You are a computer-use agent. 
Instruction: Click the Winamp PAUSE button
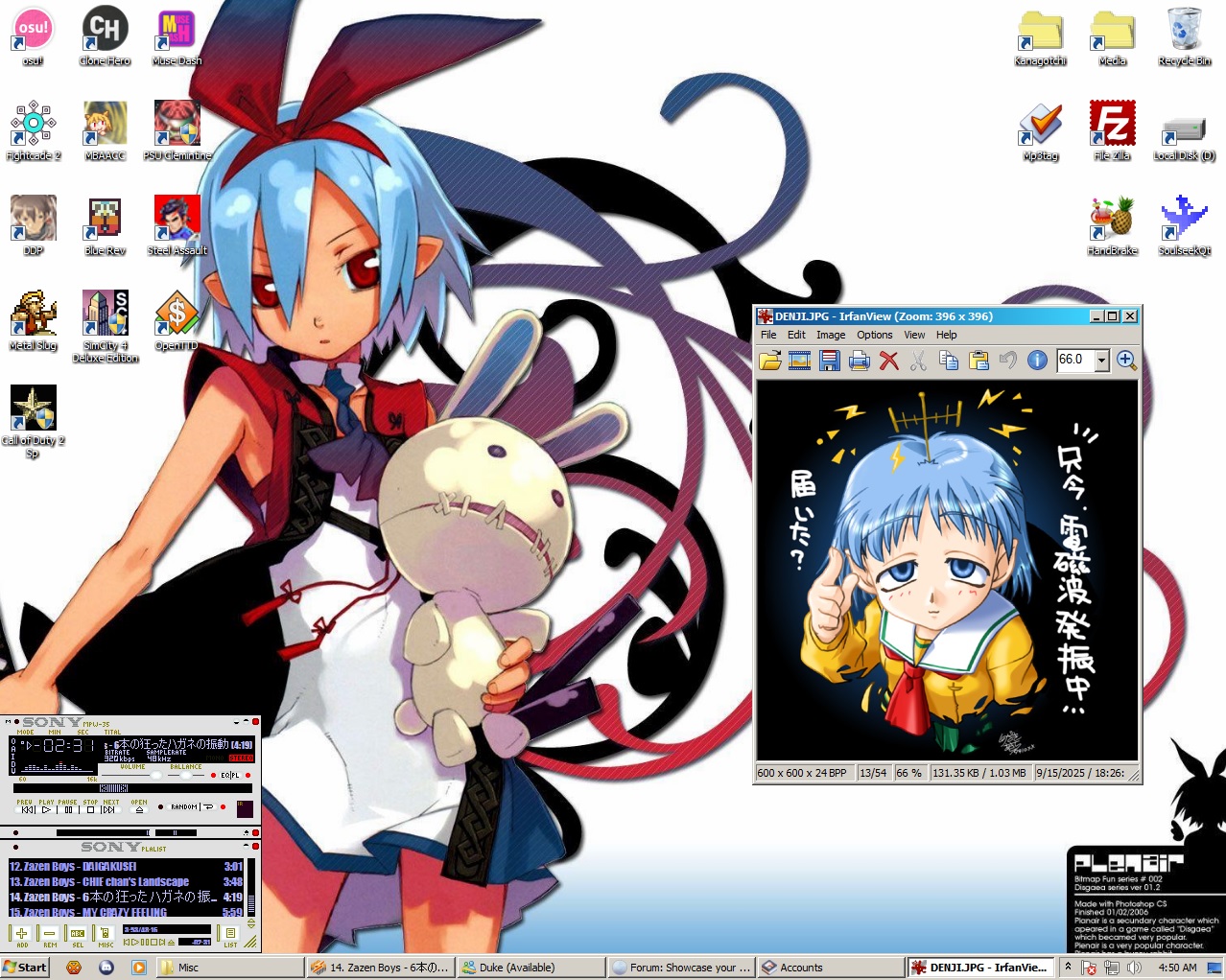[68, 809]
